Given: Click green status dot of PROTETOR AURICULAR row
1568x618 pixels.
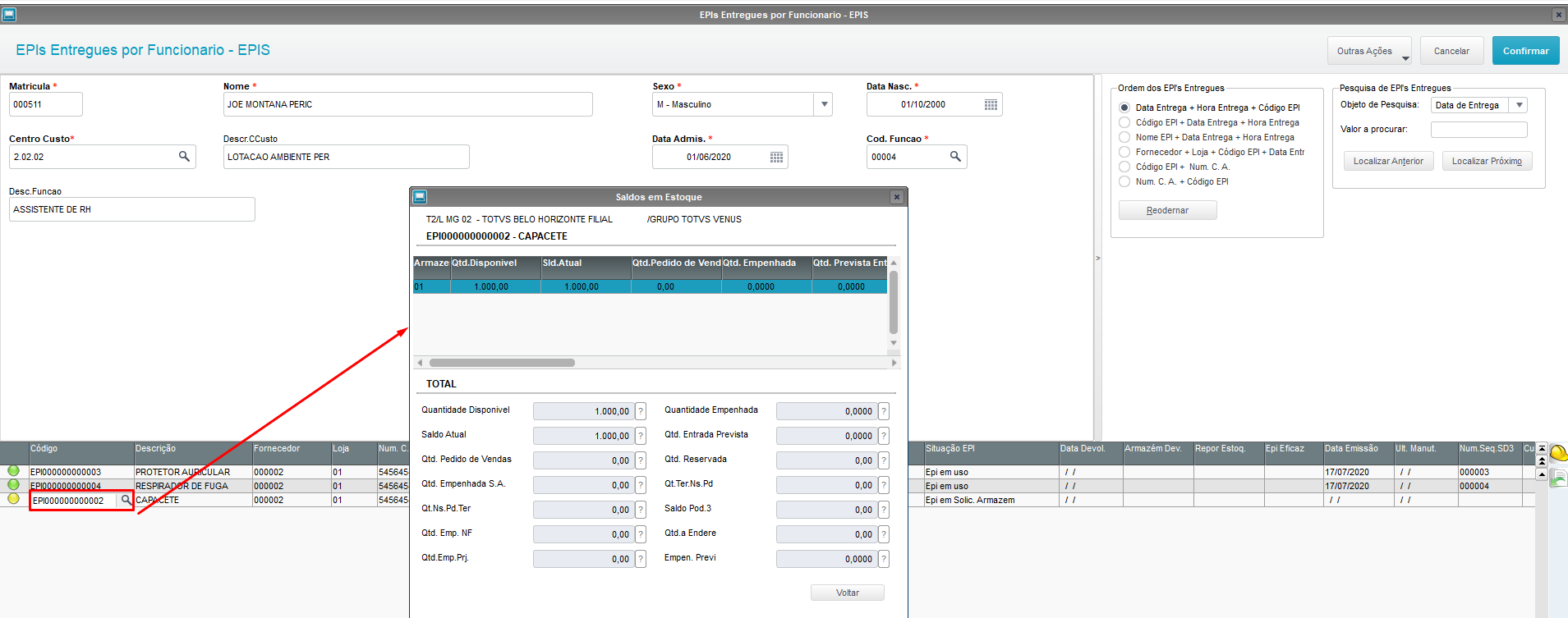Looking at the screenshot, I should pos(13,471).
